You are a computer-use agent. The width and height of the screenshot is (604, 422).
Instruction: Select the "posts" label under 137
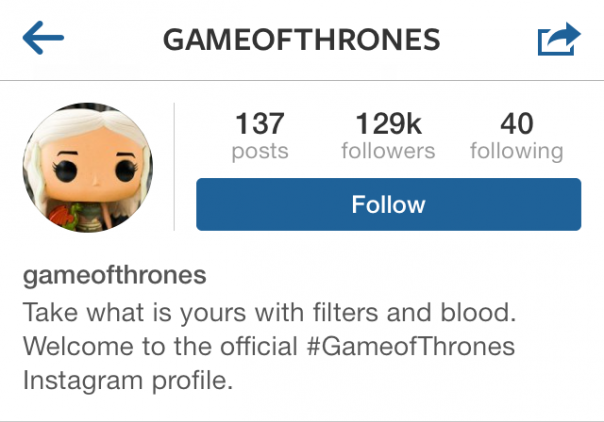259,152
